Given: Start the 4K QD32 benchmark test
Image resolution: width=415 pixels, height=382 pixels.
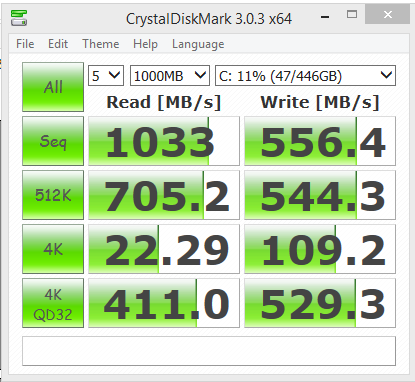Looking at the screenshot, I should 53,303.
